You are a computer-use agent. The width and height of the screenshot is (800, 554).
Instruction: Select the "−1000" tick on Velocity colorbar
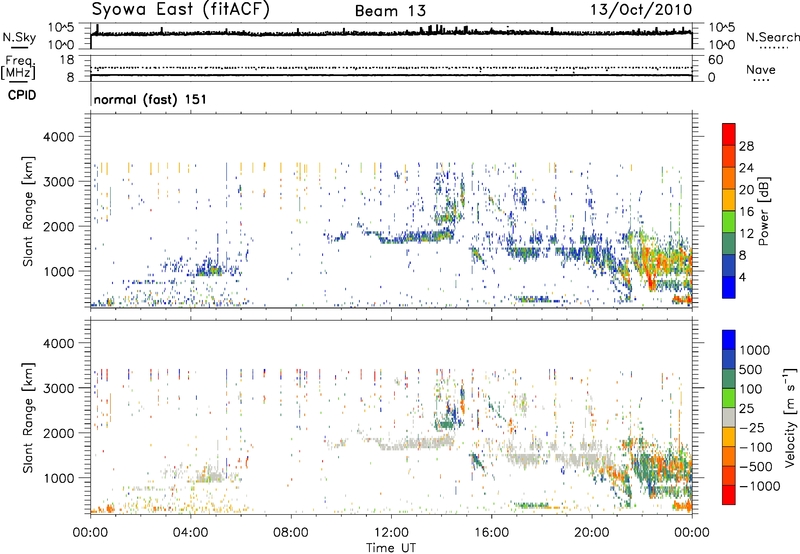tap(760, 486)
